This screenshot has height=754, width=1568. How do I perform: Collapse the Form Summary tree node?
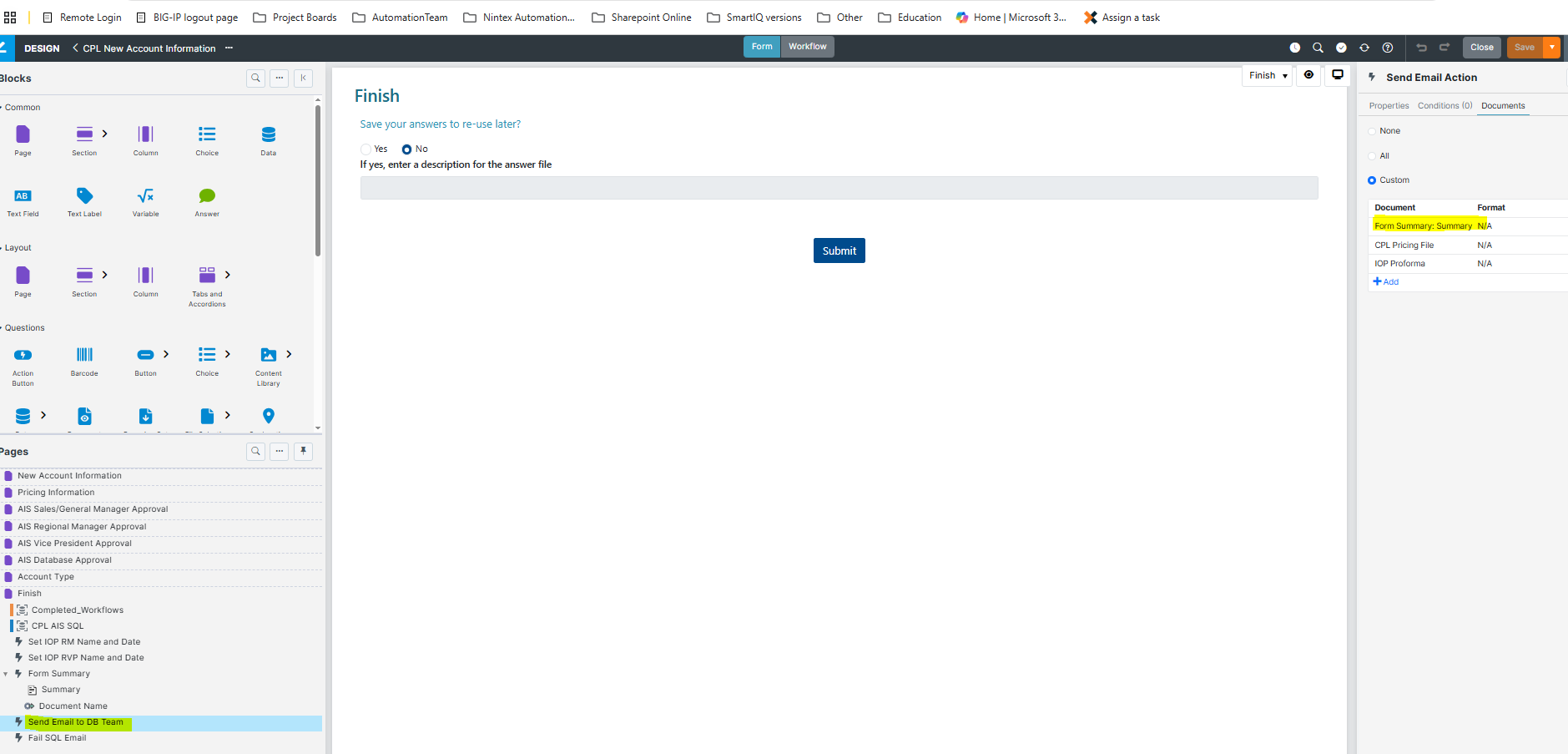click(6, 674)
